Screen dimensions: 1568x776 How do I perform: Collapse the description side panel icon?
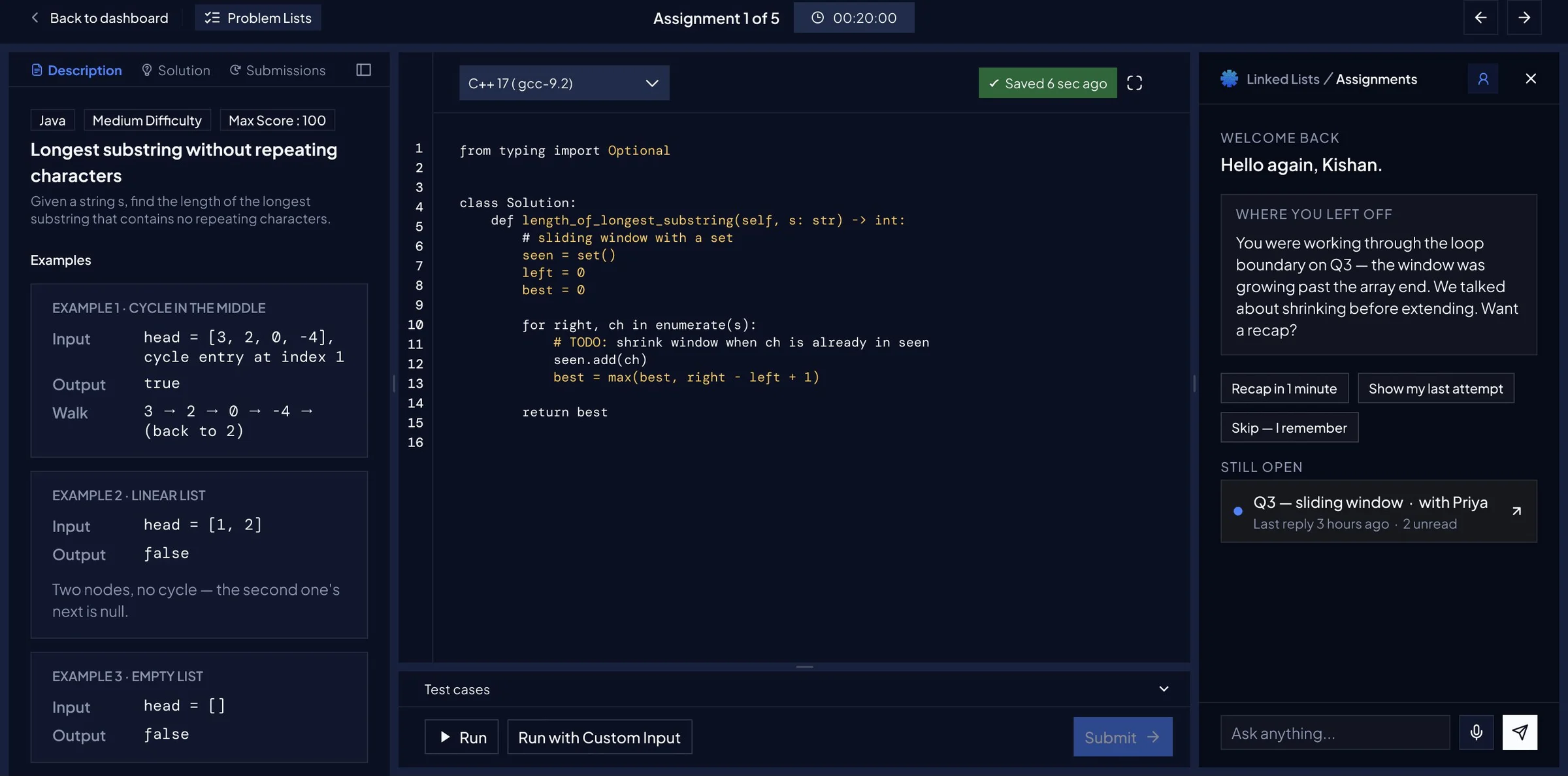364,70
